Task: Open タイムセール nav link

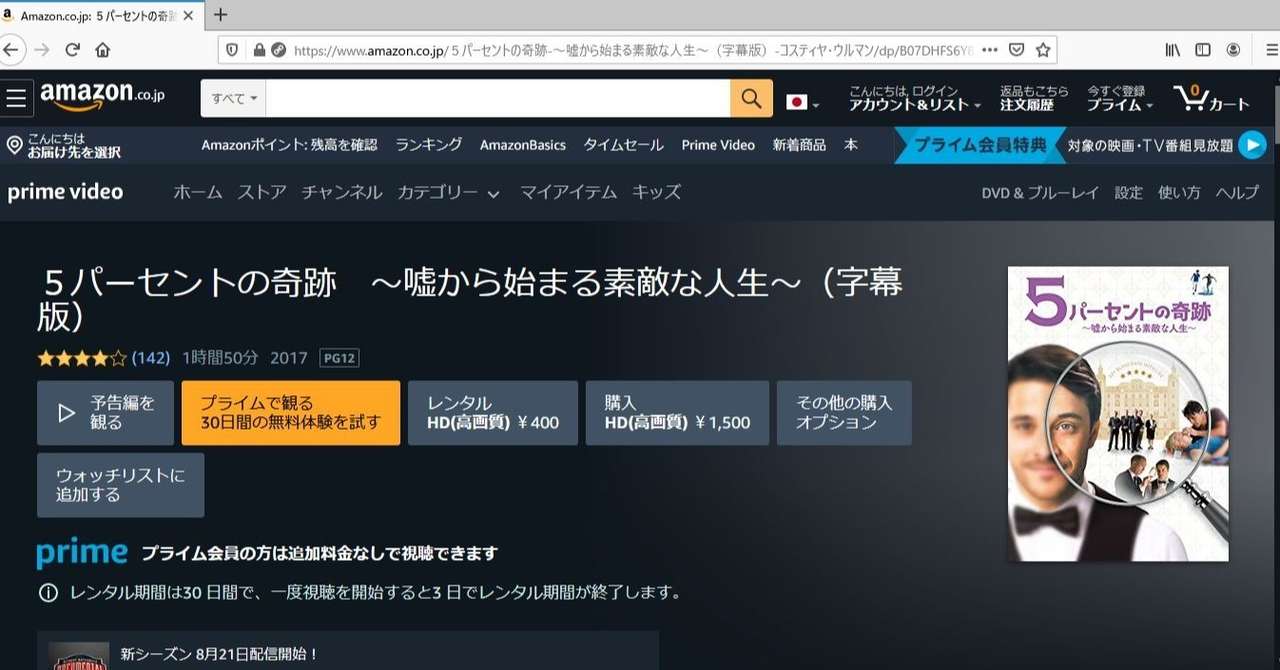Action: 624,145
